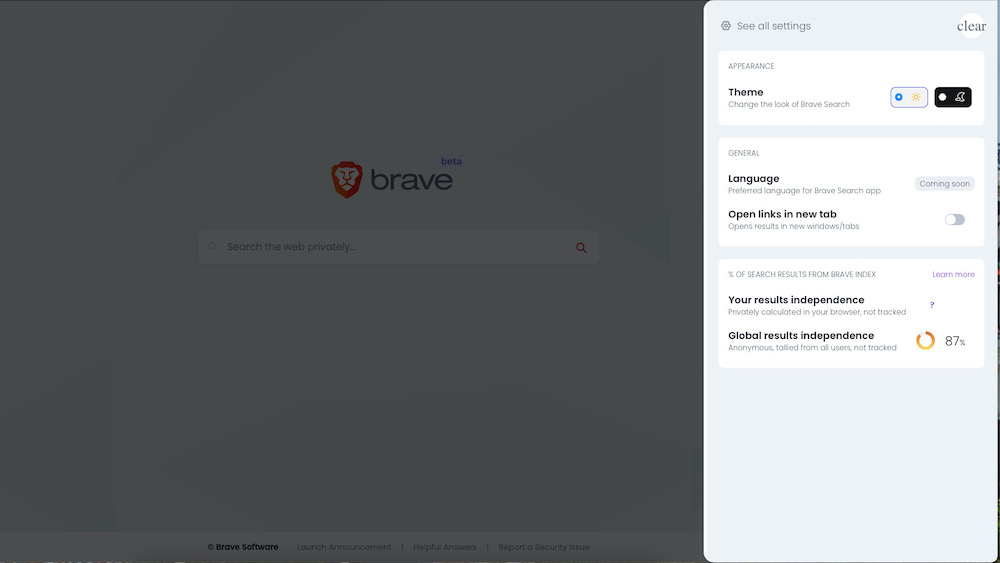Click the gear icon beside See all settings

(726, 26)
